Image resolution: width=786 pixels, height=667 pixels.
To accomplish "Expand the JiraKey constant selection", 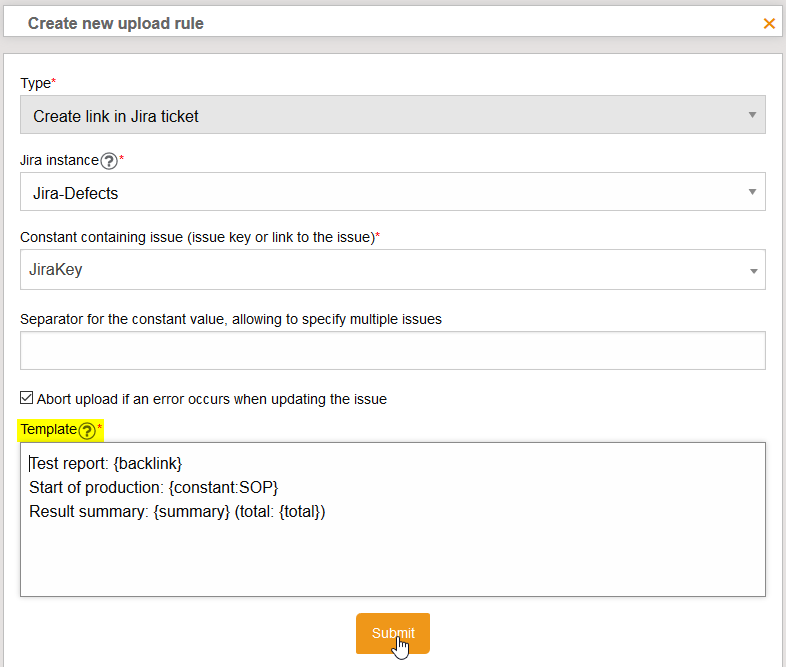I will (x=380, y=270).
